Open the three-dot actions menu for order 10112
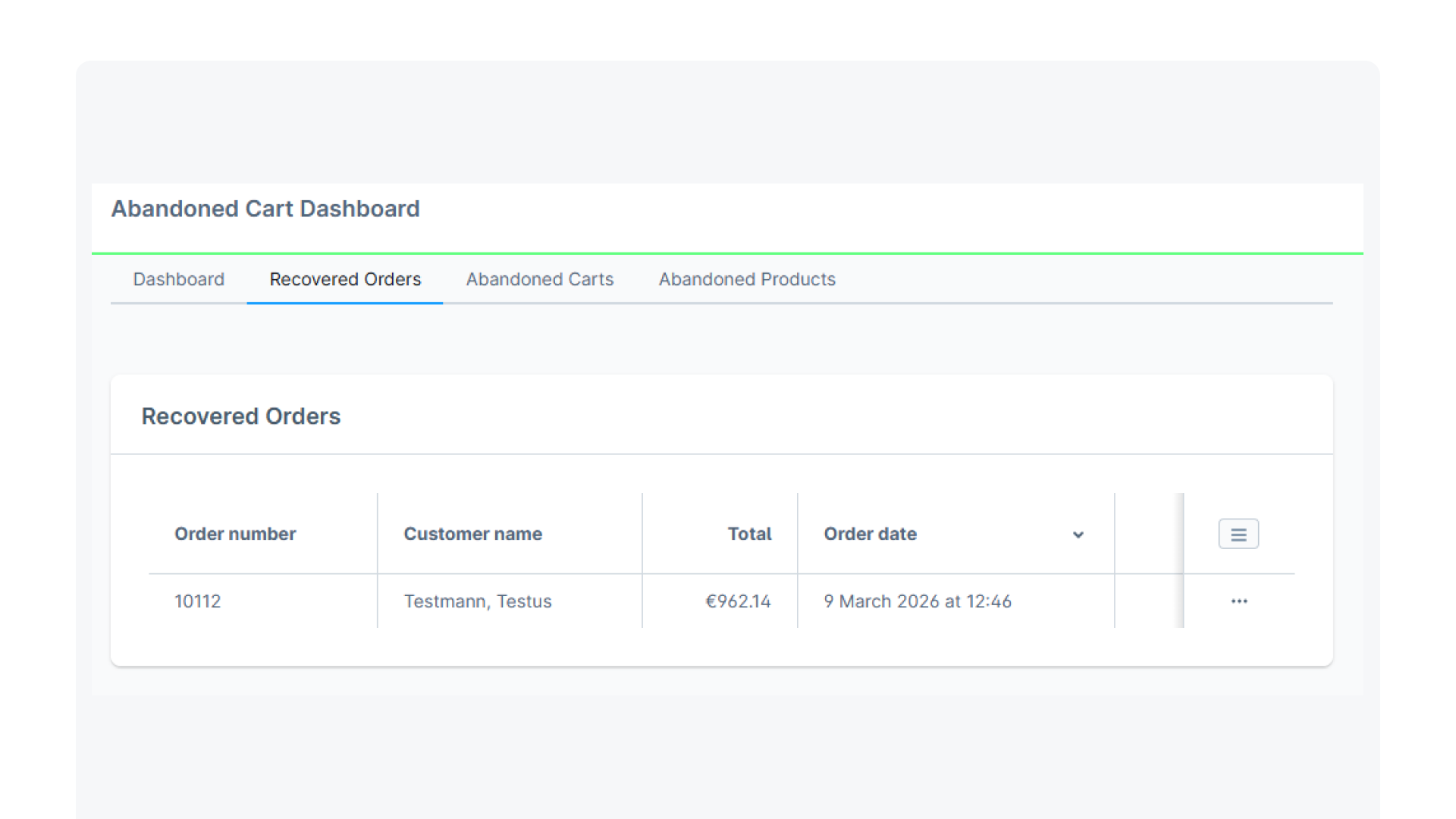The image size is (1456, 819). [x=1239, y=601]
